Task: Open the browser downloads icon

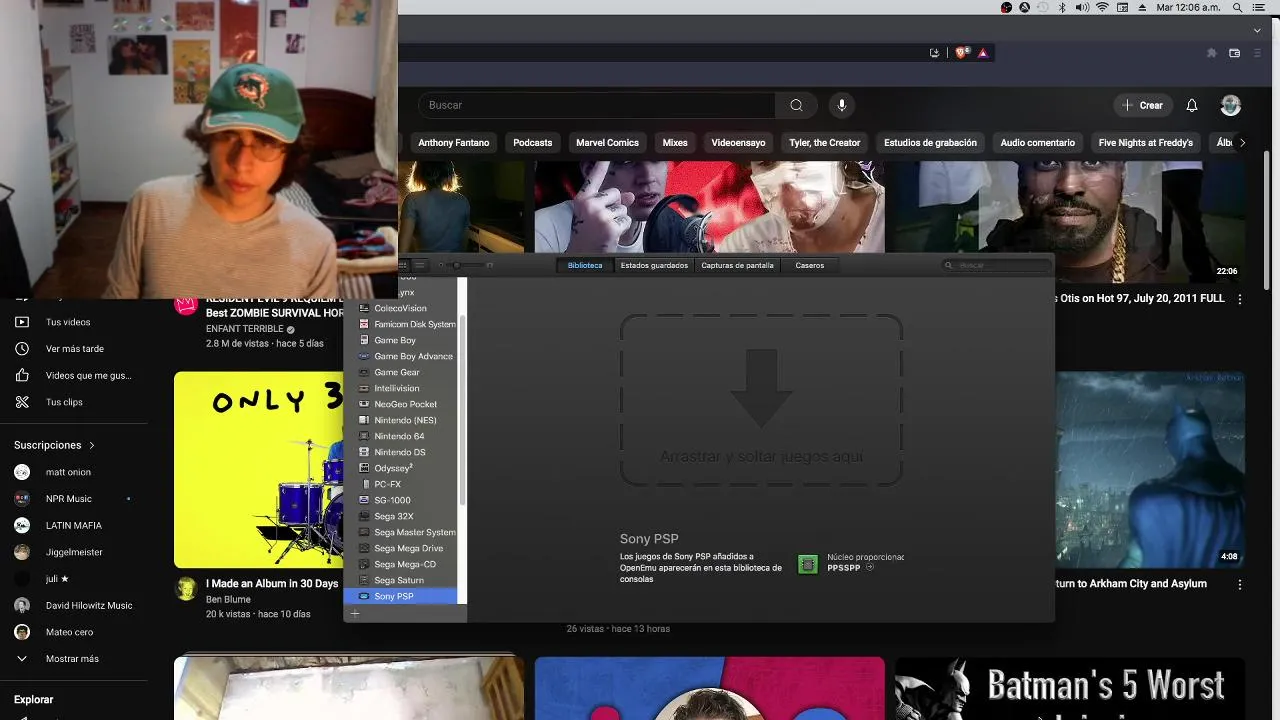Action: point(934,53)
